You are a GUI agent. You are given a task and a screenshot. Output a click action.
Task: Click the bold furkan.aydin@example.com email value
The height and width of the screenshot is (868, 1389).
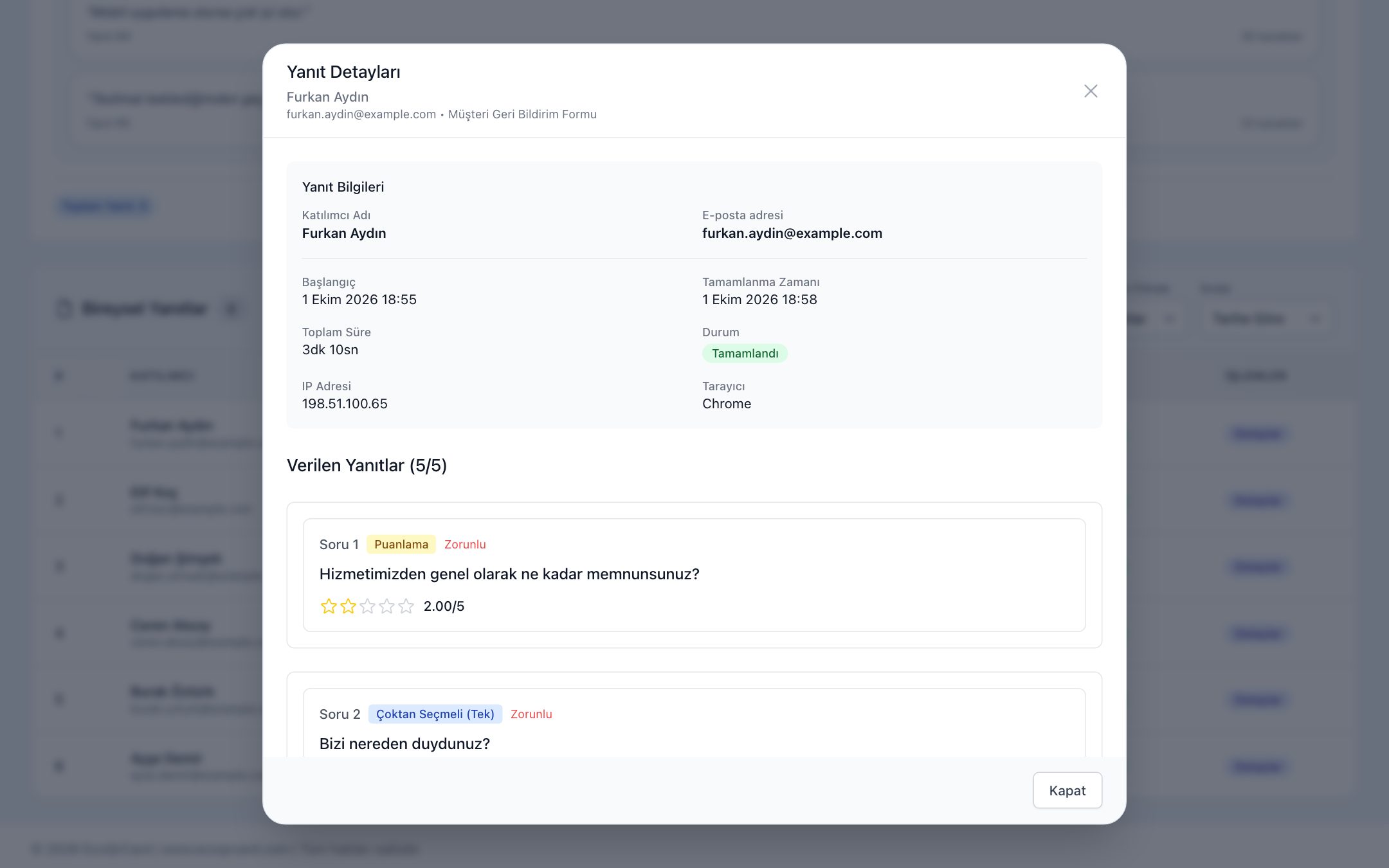tap(792, 233)
